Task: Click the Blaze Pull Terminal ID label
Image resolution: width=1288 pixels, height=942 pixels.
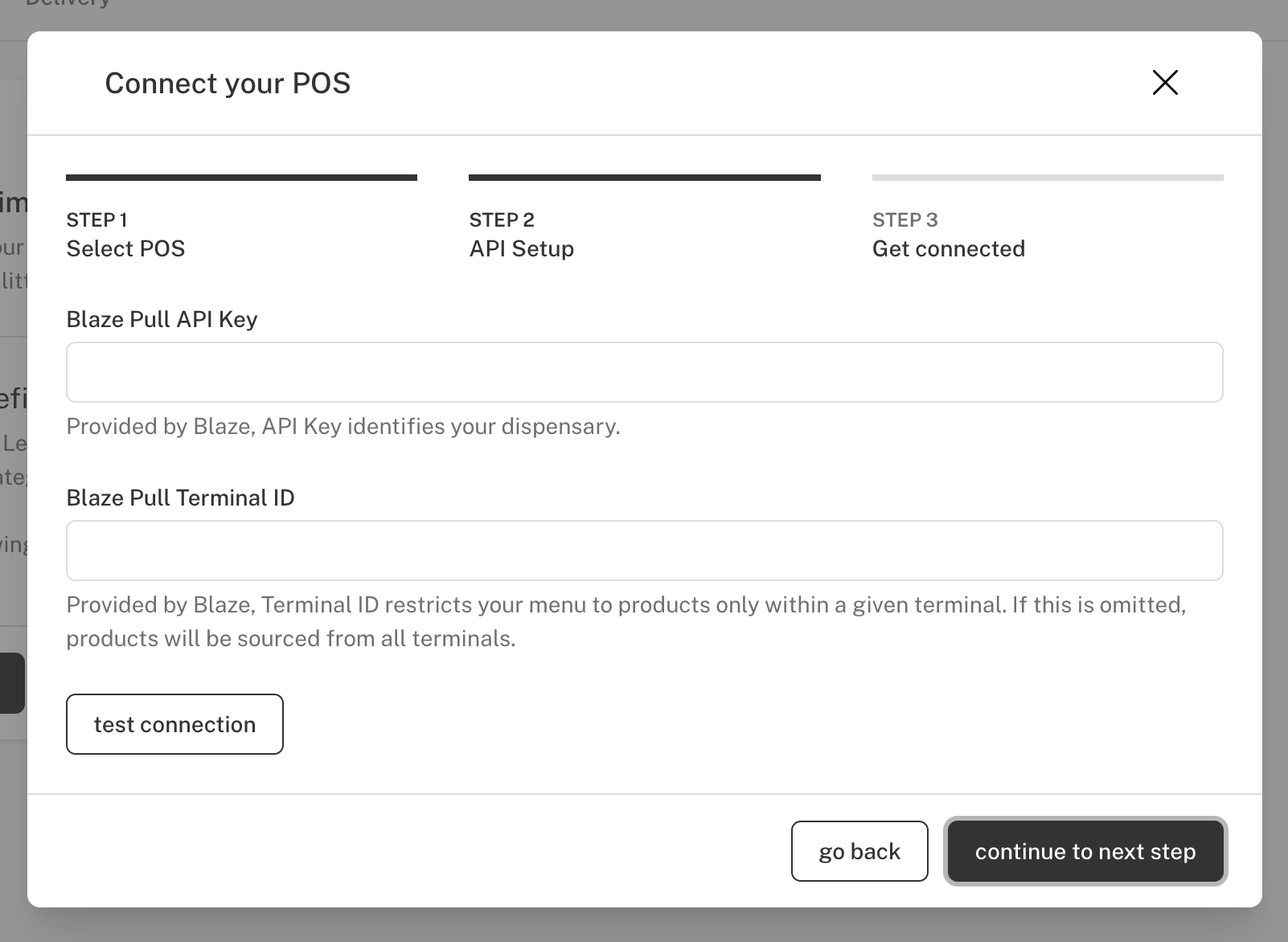Action: (x=180, y=498)
